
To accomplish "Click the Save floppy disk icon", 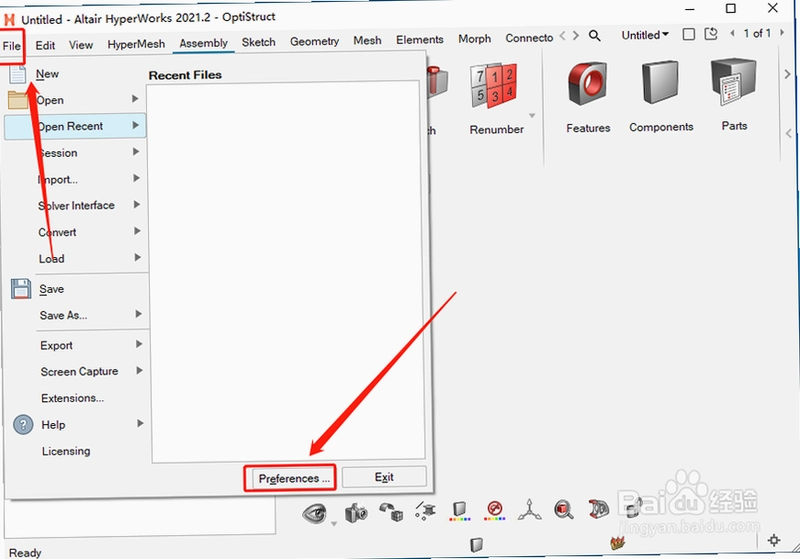I will tap(21, 289).
